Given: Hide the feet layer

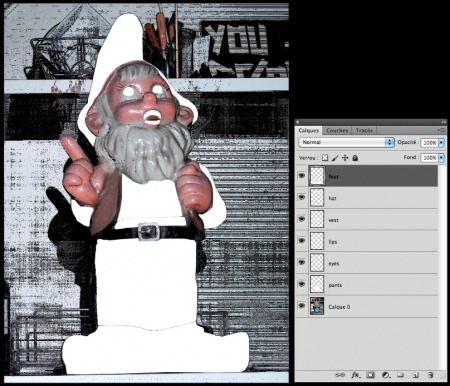Looking at the screenshot, I should point(302,176).
